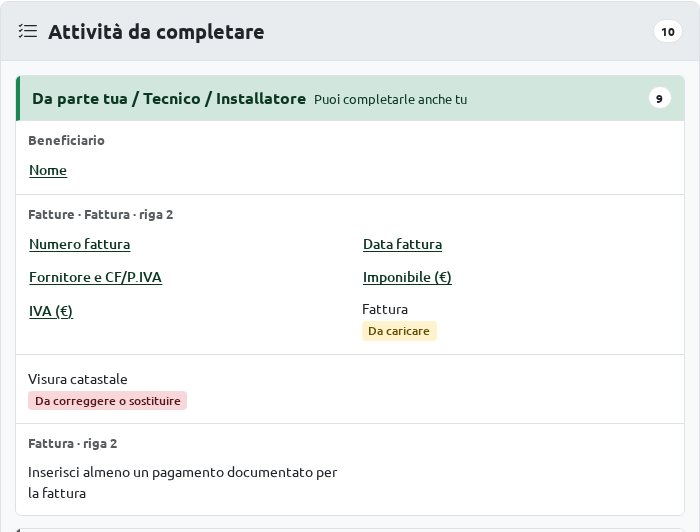Click the Attività da completare heading
Viewport: 700px width, 532px height.
[x=156, y=32]
